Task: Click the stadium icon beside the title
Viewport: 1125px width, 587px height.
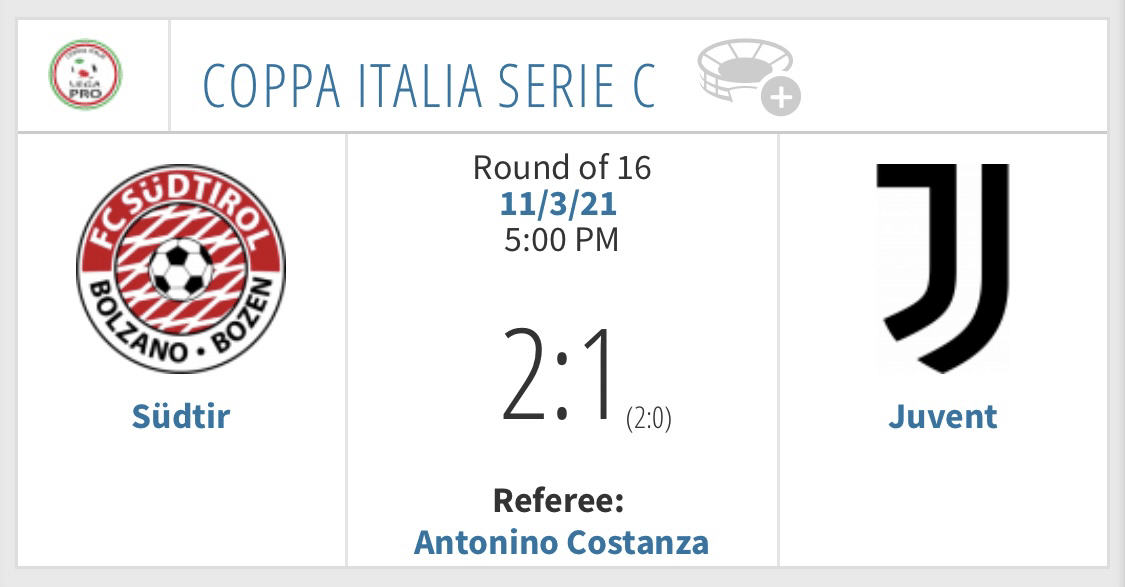Action: (x=749, y=76)
